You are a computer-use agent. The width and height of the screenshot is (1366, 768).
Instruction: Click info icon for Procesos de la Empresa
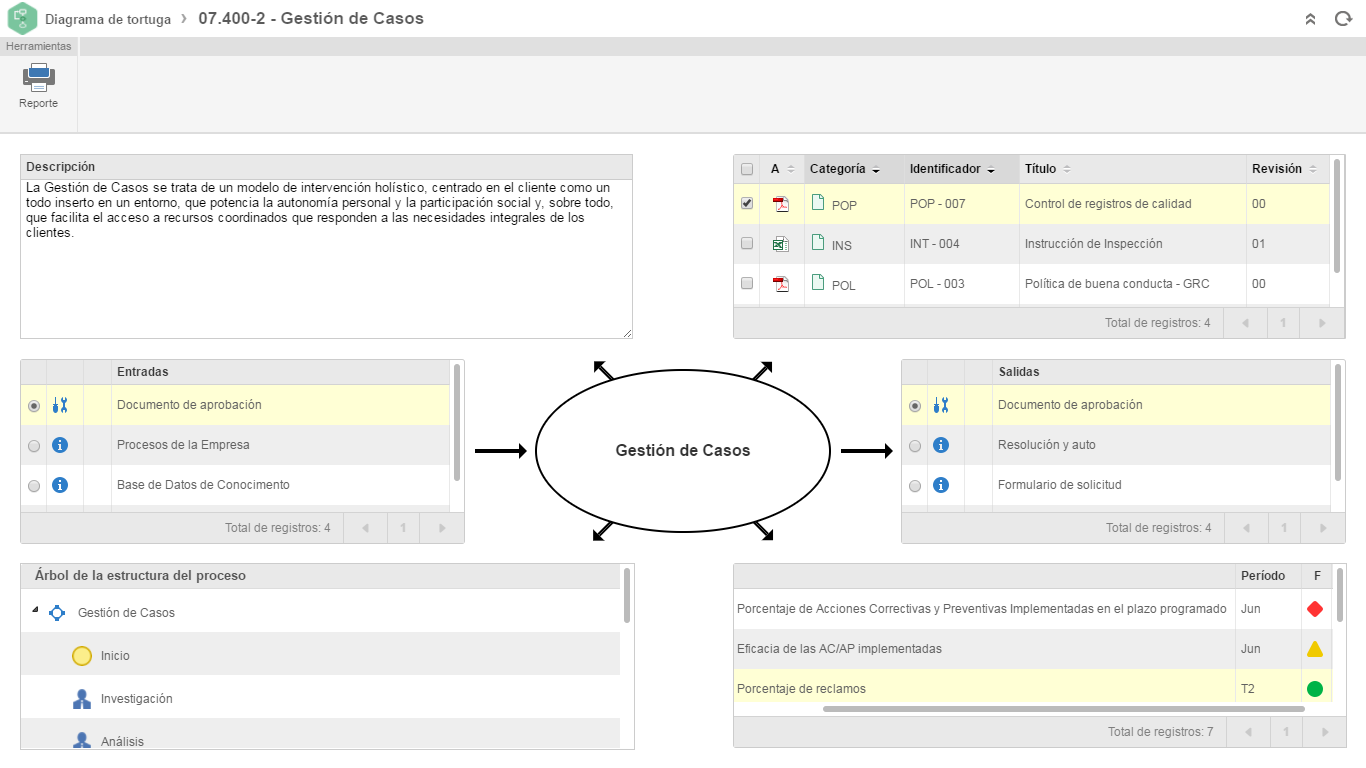tap(59, 445)
